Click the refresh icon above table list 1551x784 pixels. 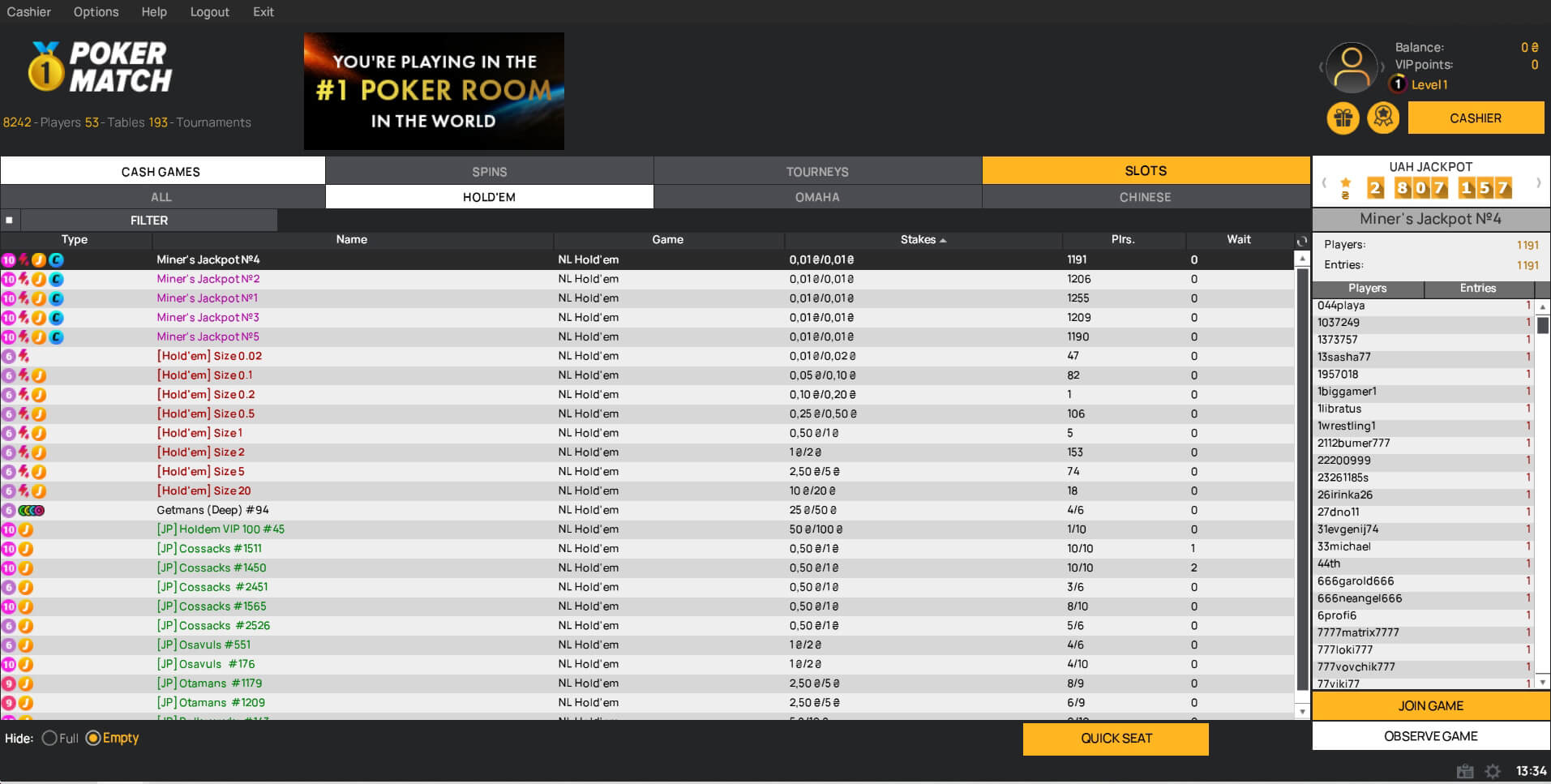1301,241
